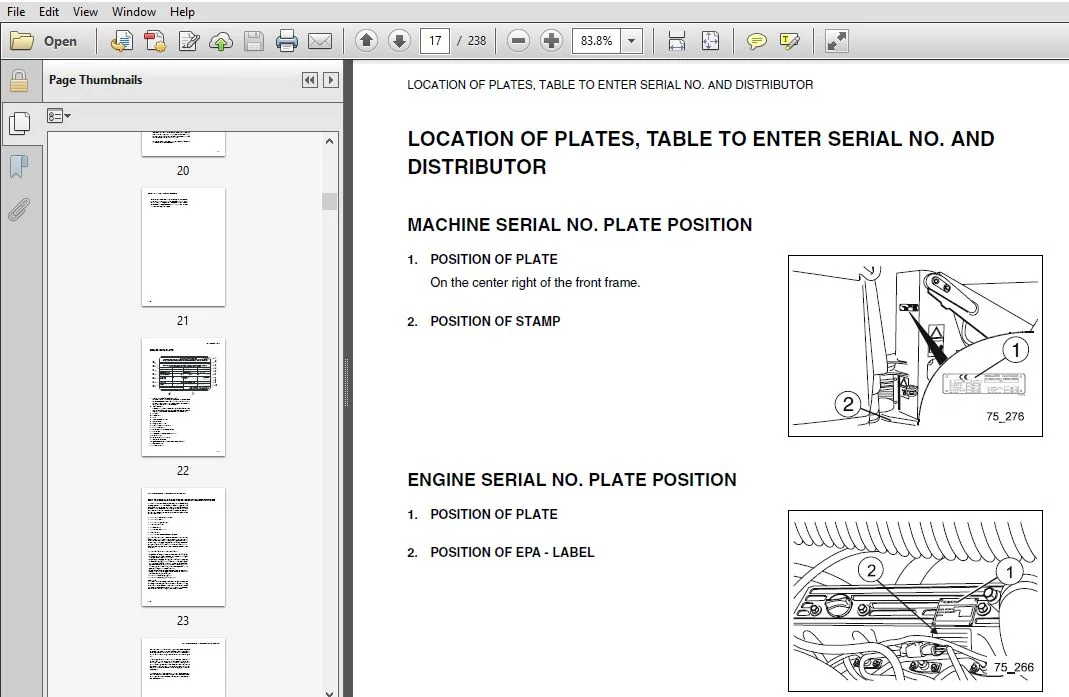Viewport: 1069px width, 697px height.
Task: Open the Page Thumbnails panel icon
Action: (x=19, y=123)
